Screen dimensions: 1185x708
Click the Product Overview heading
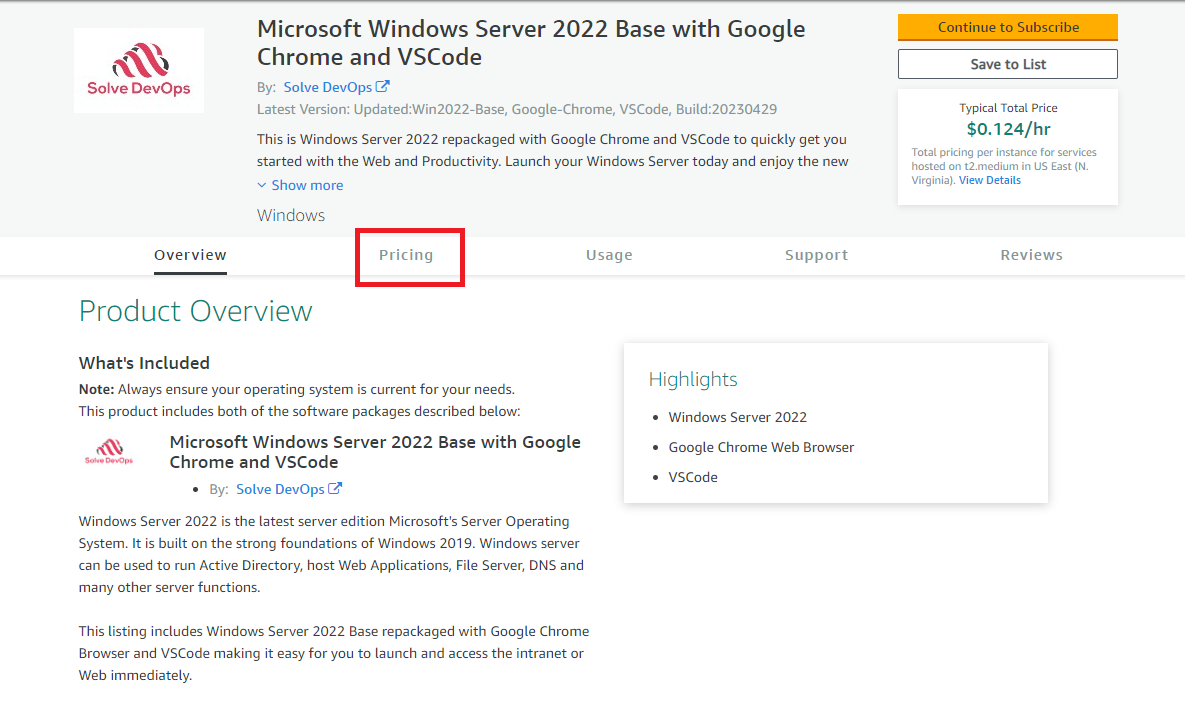[196, 311]
